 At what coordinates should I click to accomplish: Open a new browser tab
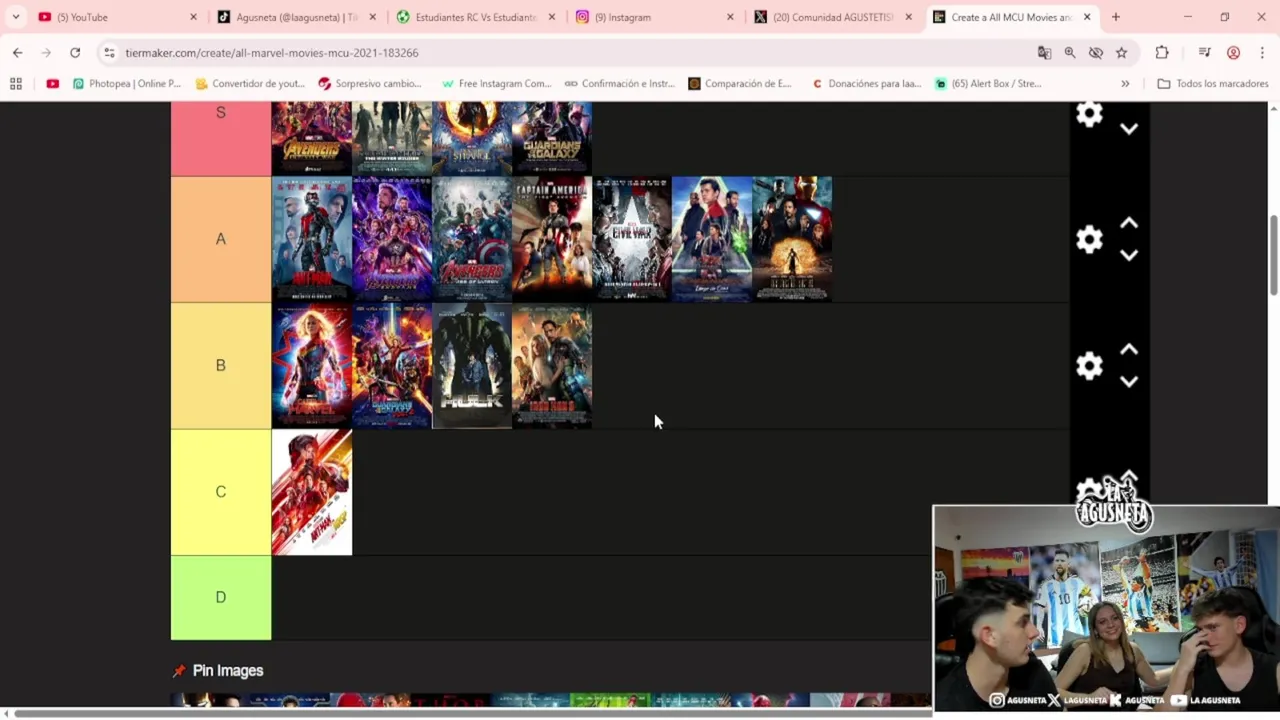coord(1116,17)
